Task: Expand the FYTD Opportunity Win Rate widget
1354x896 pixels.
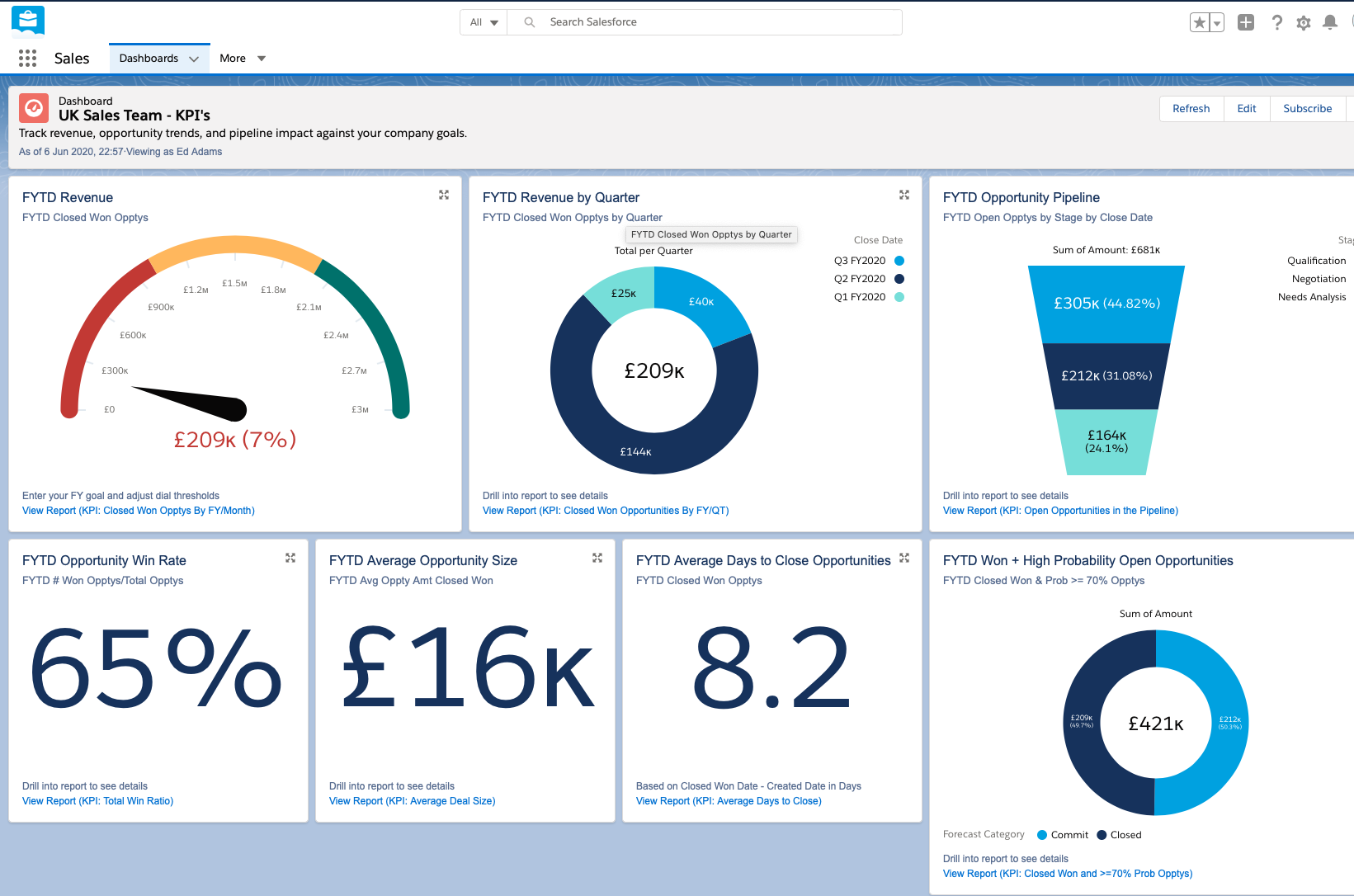Action: tap(290, 558)
